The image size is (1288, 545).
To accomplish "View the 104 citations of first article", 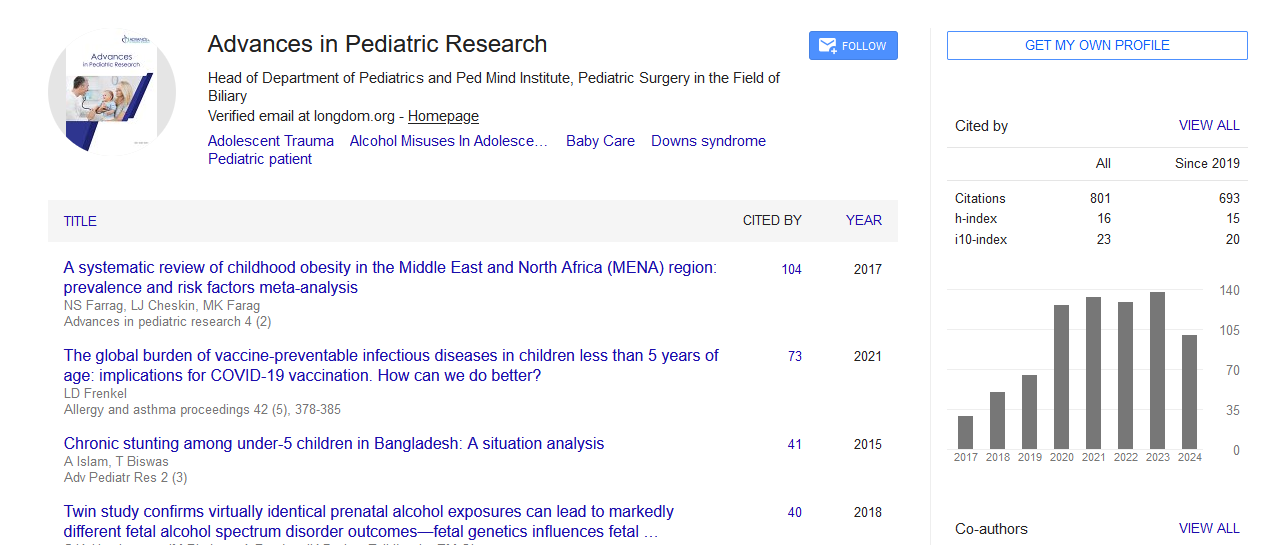I will tap(791, 269).
